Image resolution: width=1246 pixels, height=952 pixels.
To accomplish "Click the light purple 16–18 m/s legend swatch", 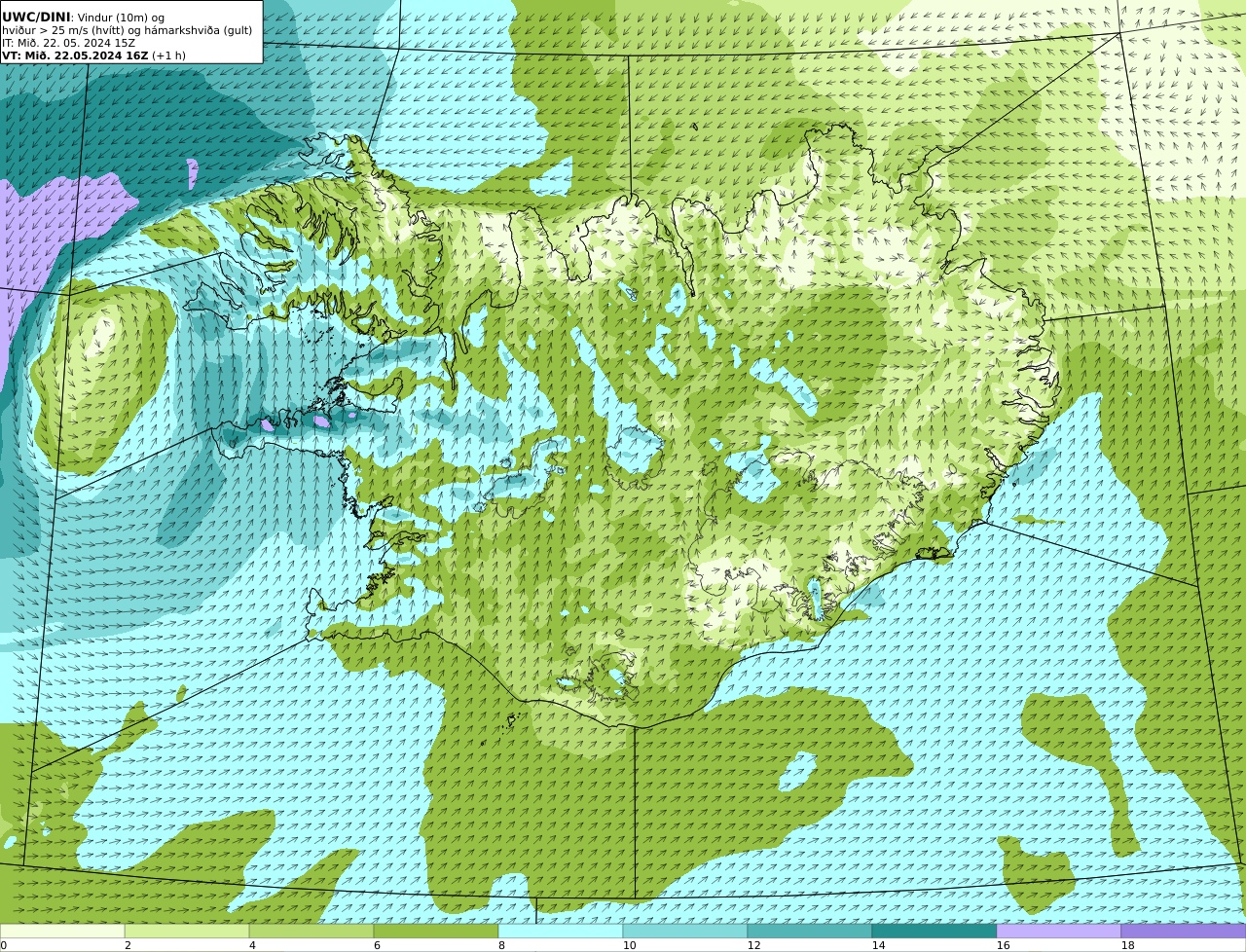I will tap(1059, 931).
